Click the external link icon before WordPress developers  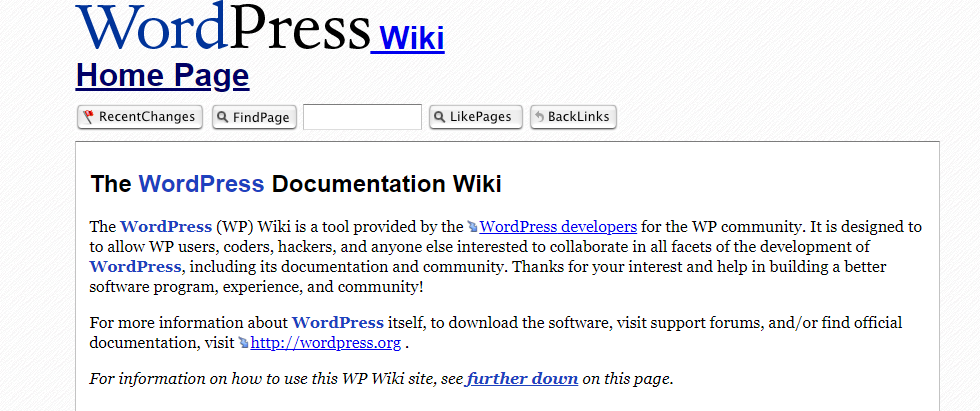(x=472, y=227)
